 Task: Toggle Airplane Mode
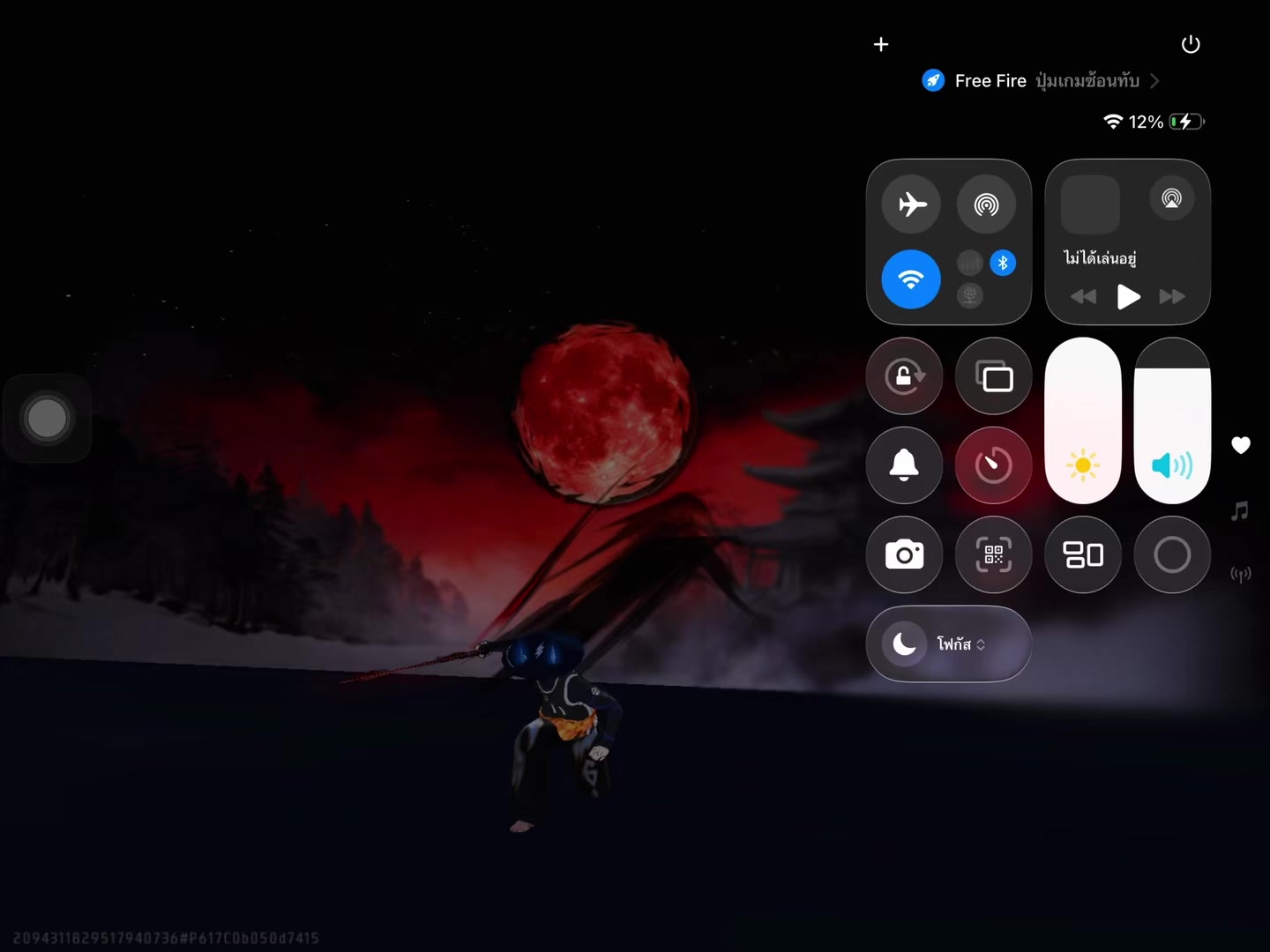click(x=912, y=205)
